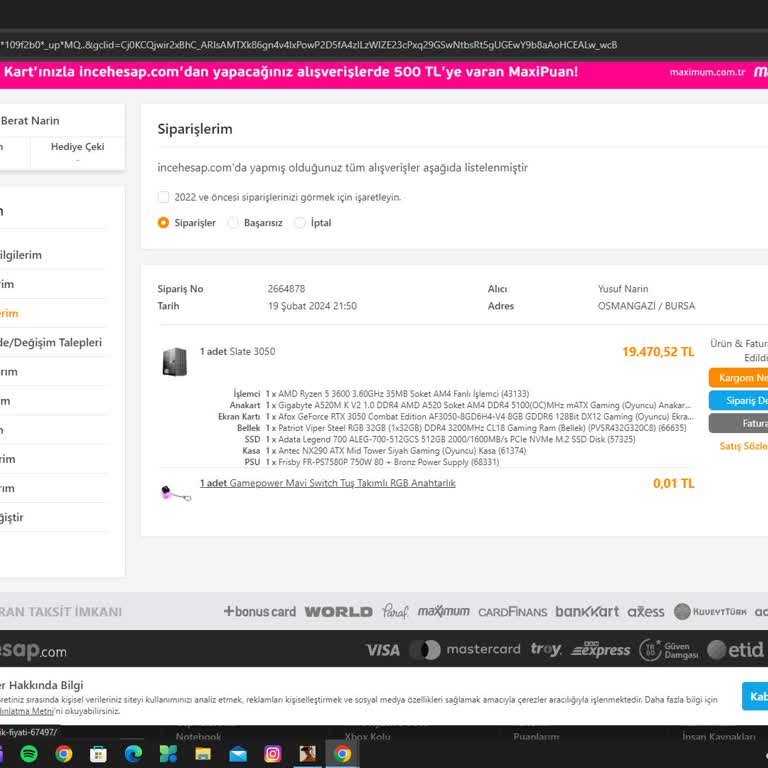Viewport: 768px width, 768px height.
Task: Click the browser address bar URL
Action: coord(311,45)
